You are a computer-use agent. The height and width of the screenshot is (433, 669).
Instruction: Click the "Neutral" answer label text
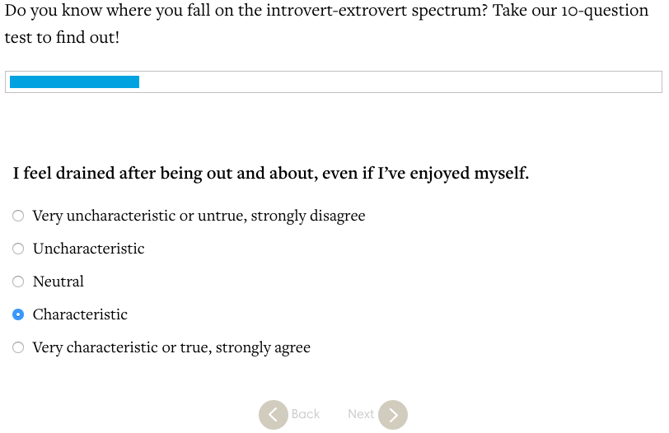point(58,282)
